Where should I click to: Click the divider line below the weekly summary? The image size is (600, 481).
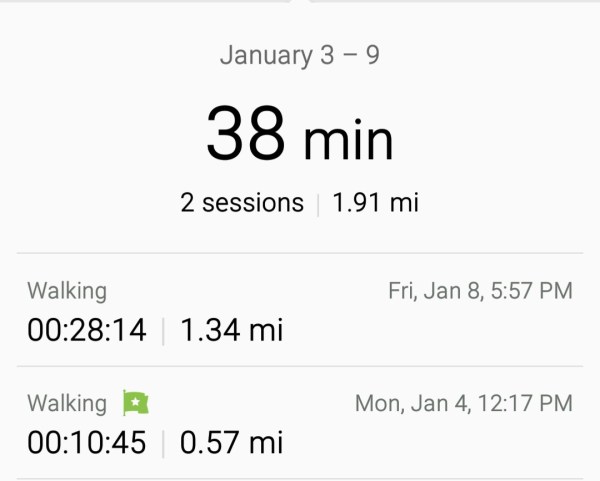click(x=300, y=253)
